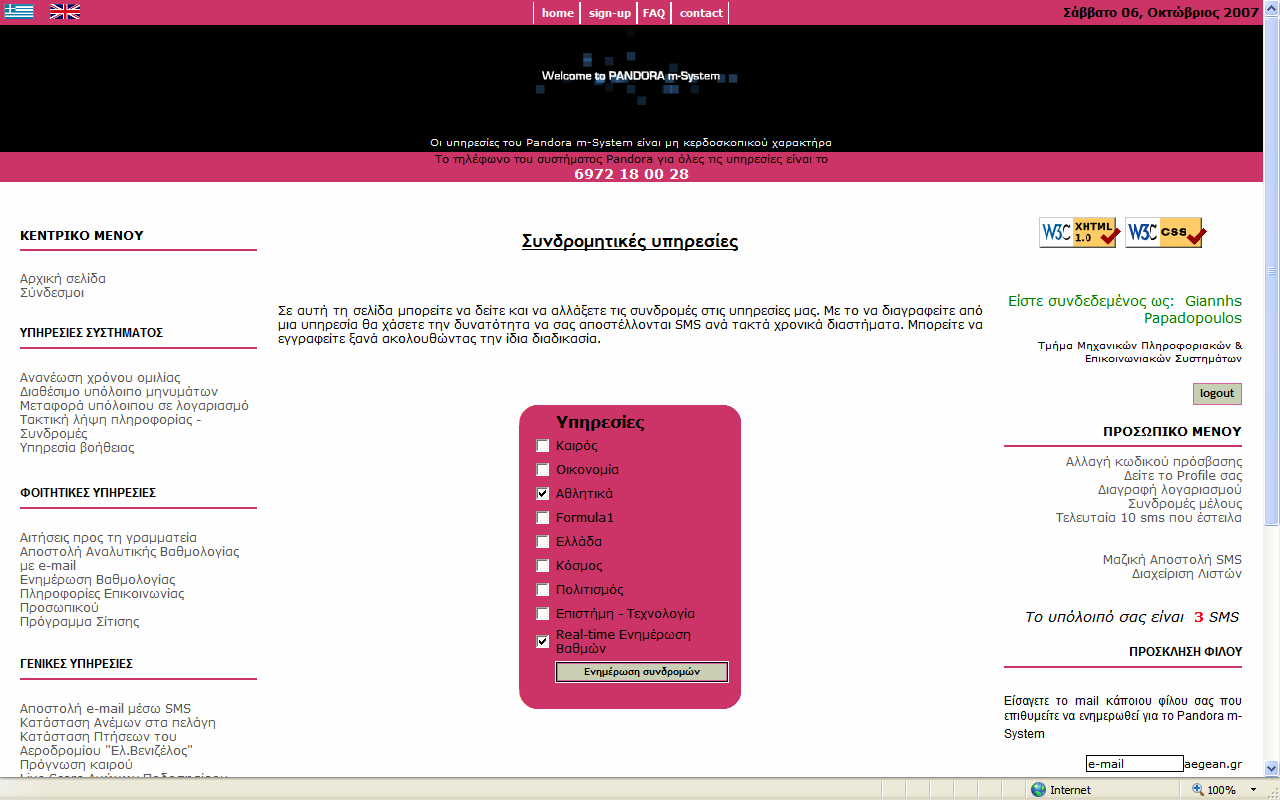This screenshot has height=800, width=1280.
Task: Open Διαχείριση Λιστών link
Action: [1187, 574]
